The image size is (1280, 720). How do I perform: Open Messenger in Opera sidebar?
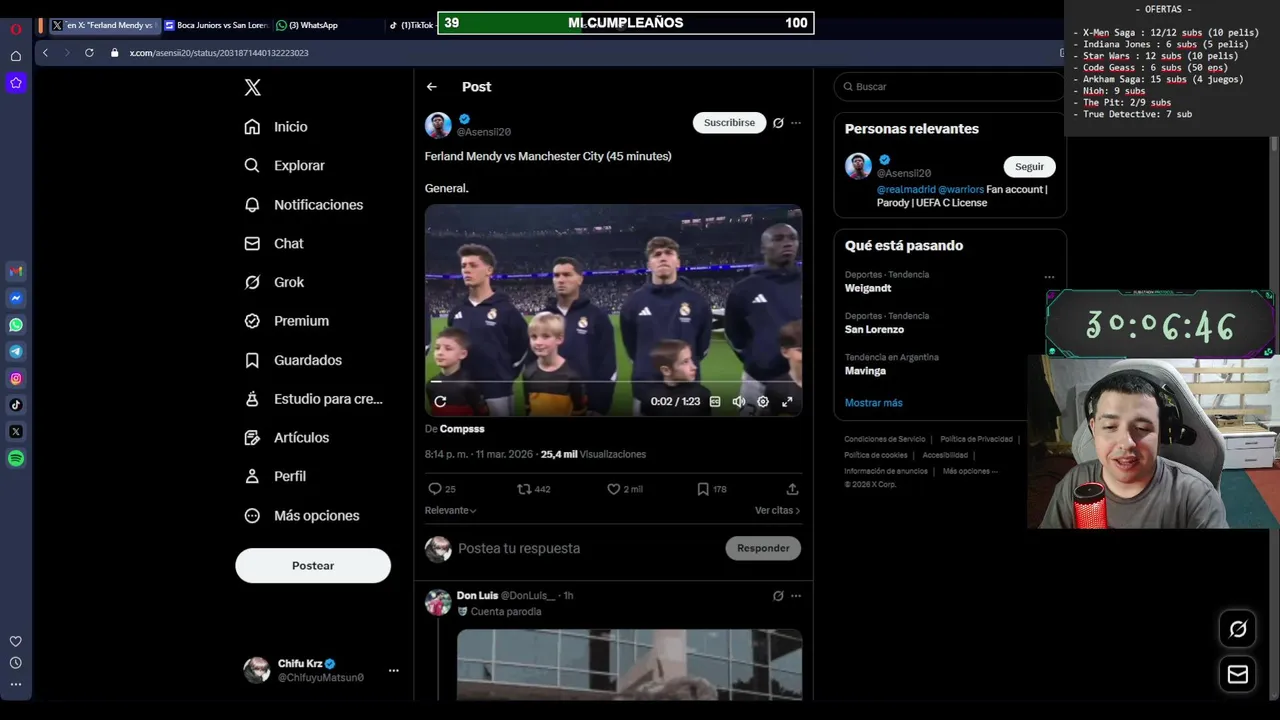16,298
